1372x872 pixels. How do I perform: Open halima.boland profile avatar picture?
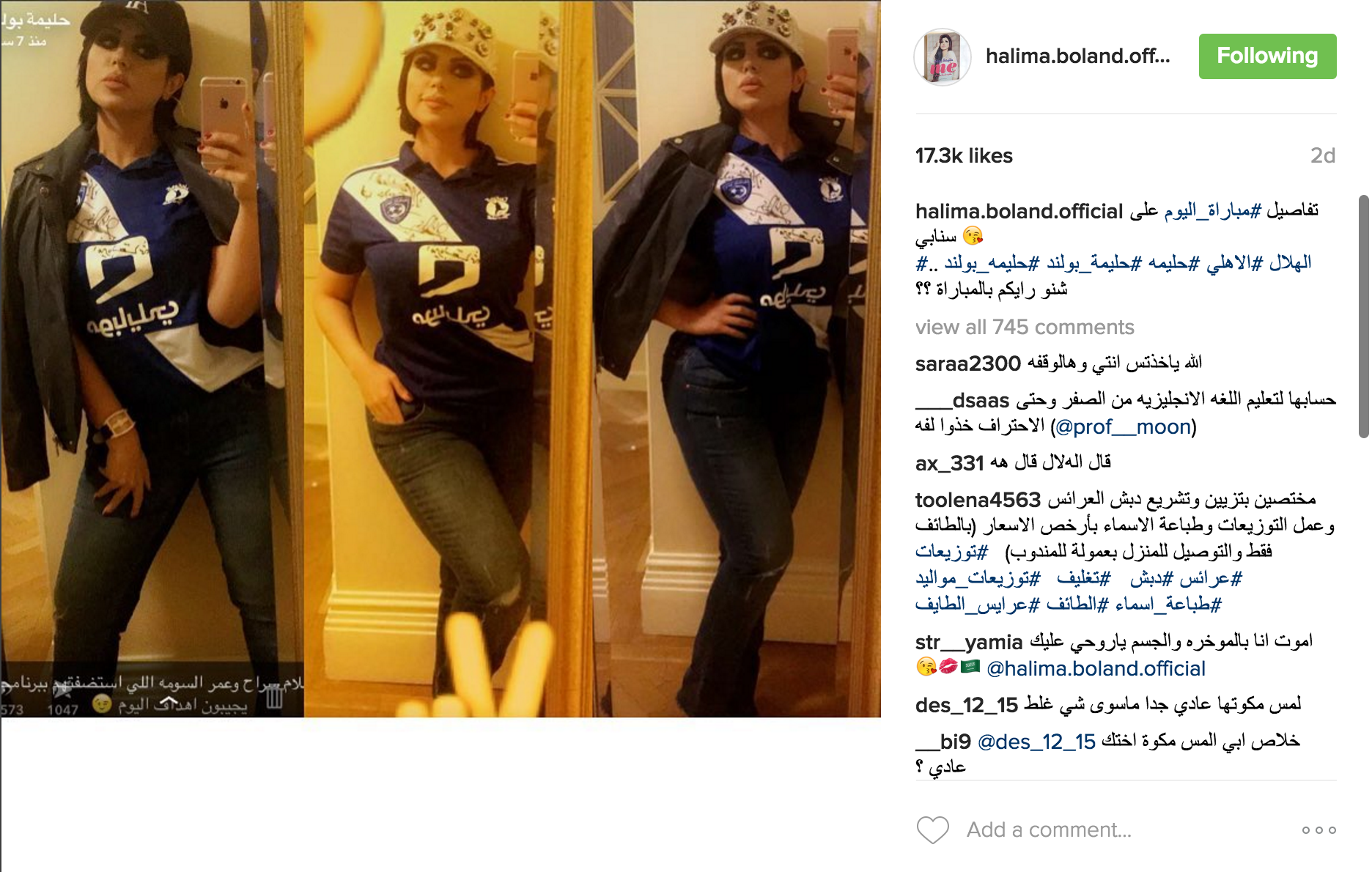(x=943, y=57)
